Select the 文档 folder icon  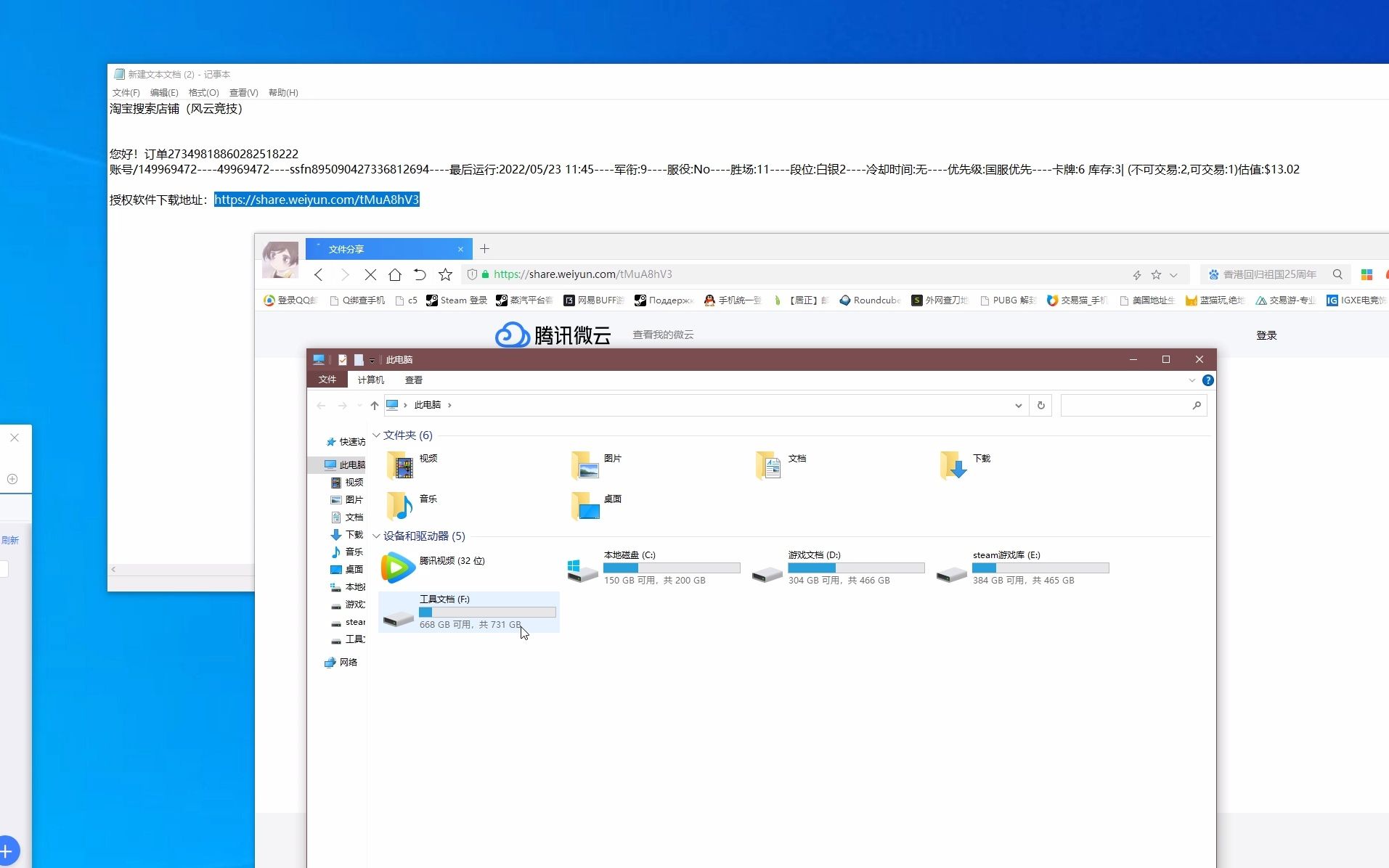tap(769, 465)
